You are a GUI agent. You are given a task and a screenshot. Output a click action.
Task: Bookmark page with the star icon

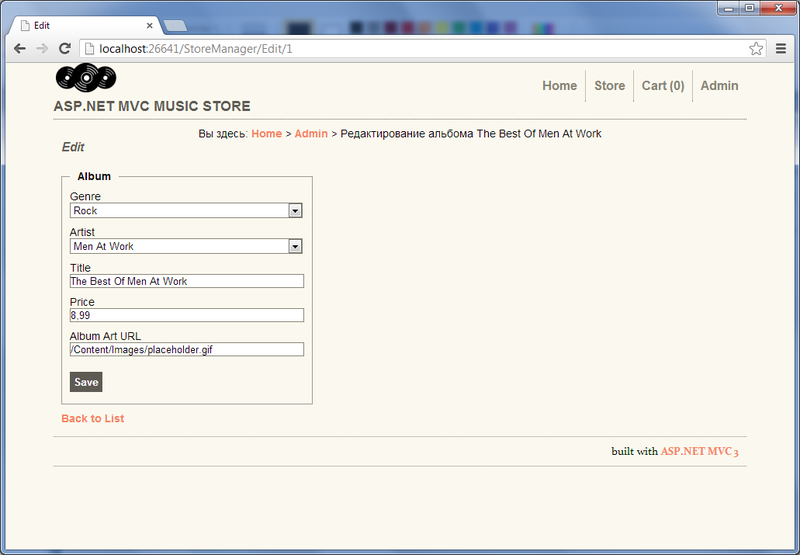pyautogui.click(x=756, y=48)
